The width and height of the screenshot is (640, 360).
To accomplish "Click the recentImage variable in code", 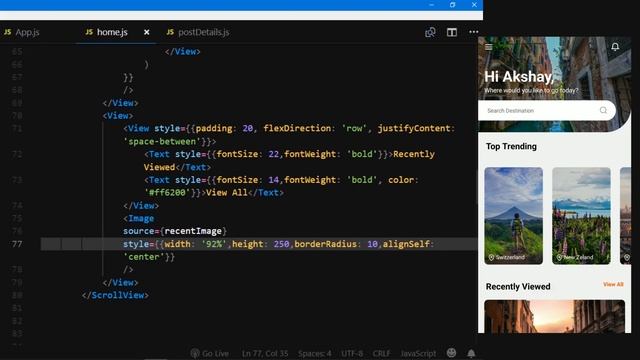I will (193, 231).
